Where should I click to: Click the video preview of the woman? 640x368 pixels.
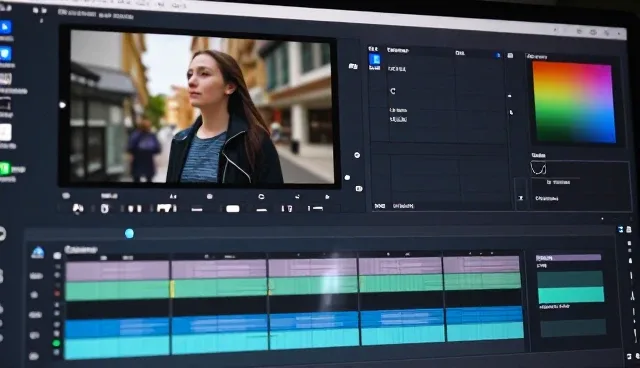(202, 108)
